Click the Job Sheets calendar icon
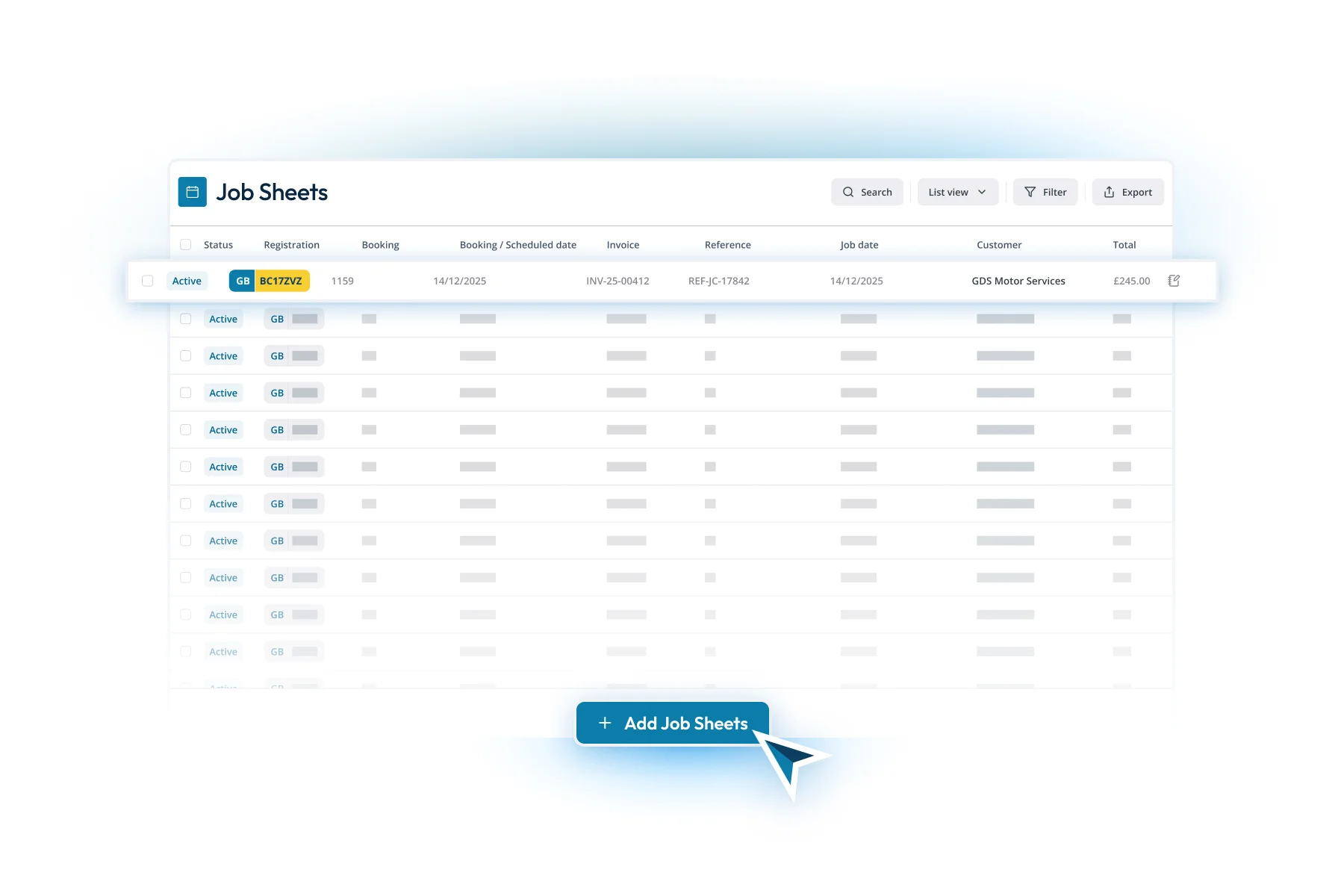Image resolution: width=1344 pixels, height=896 pixels. [x=192, y=192]
